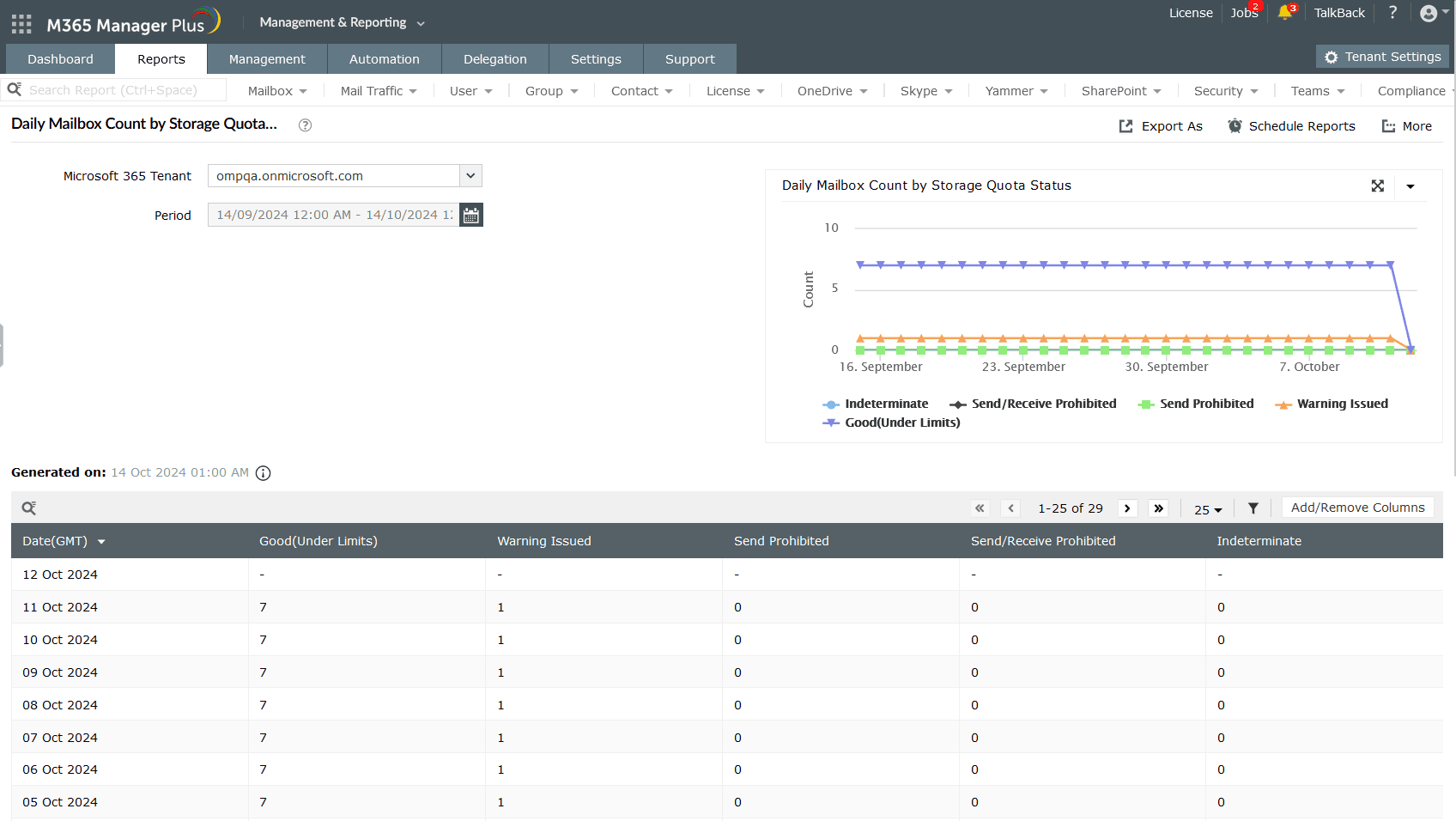Toggle Send Prohibited series in legend
This screenshot has width=1456, height=821.
point(1205,404)
